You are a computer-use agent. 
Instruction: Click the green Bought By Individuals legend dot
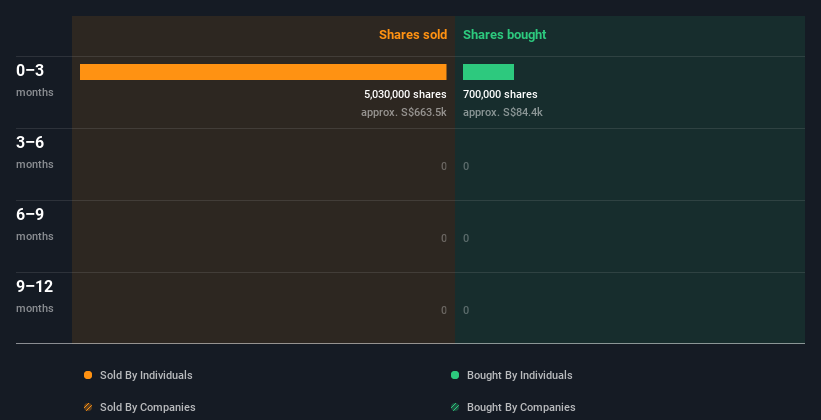pos(455,375)
